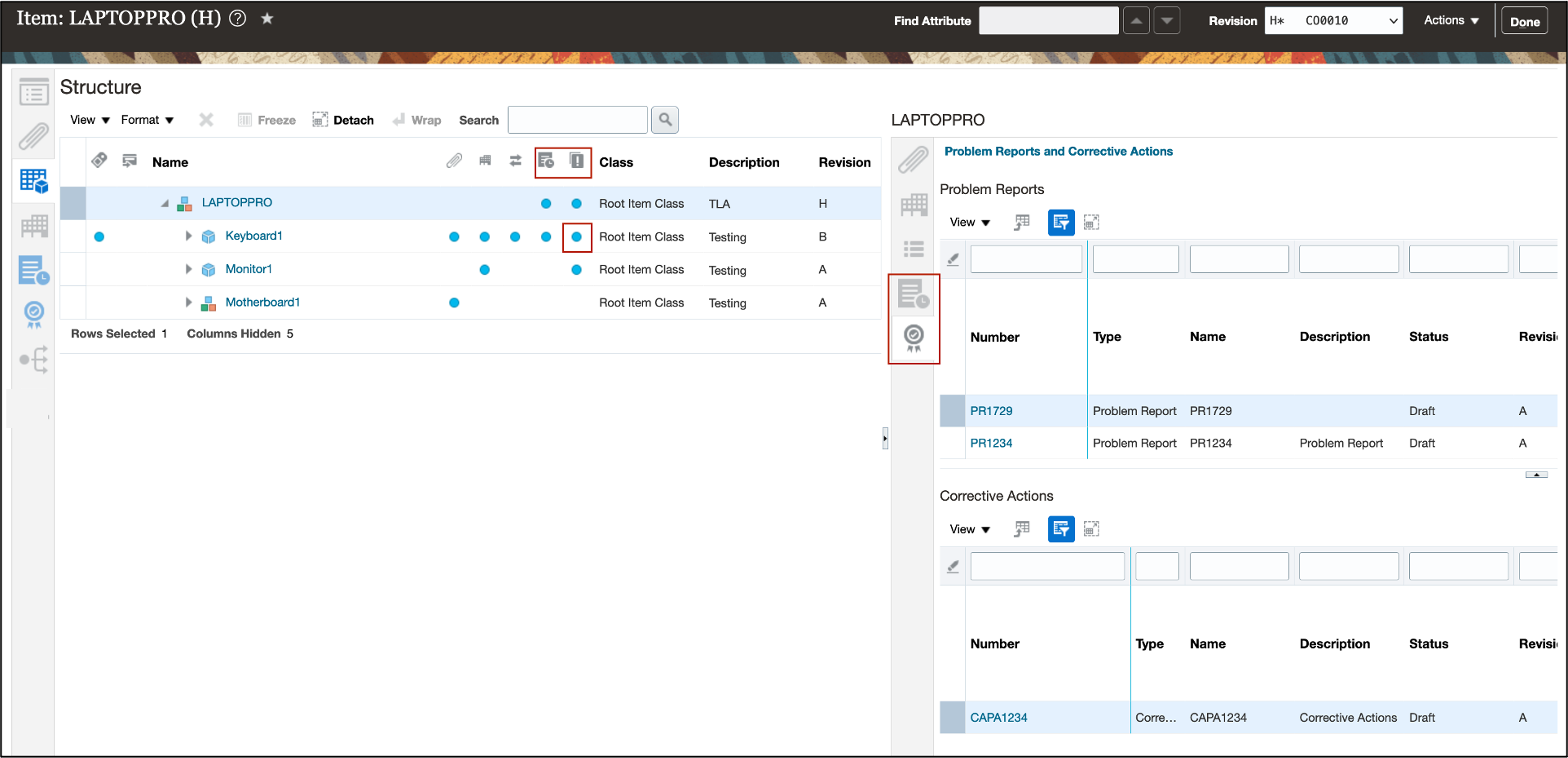
Task: Collapse the Problem Reports section splitter
Action: pyautogui.click(x=1536, y=474)
